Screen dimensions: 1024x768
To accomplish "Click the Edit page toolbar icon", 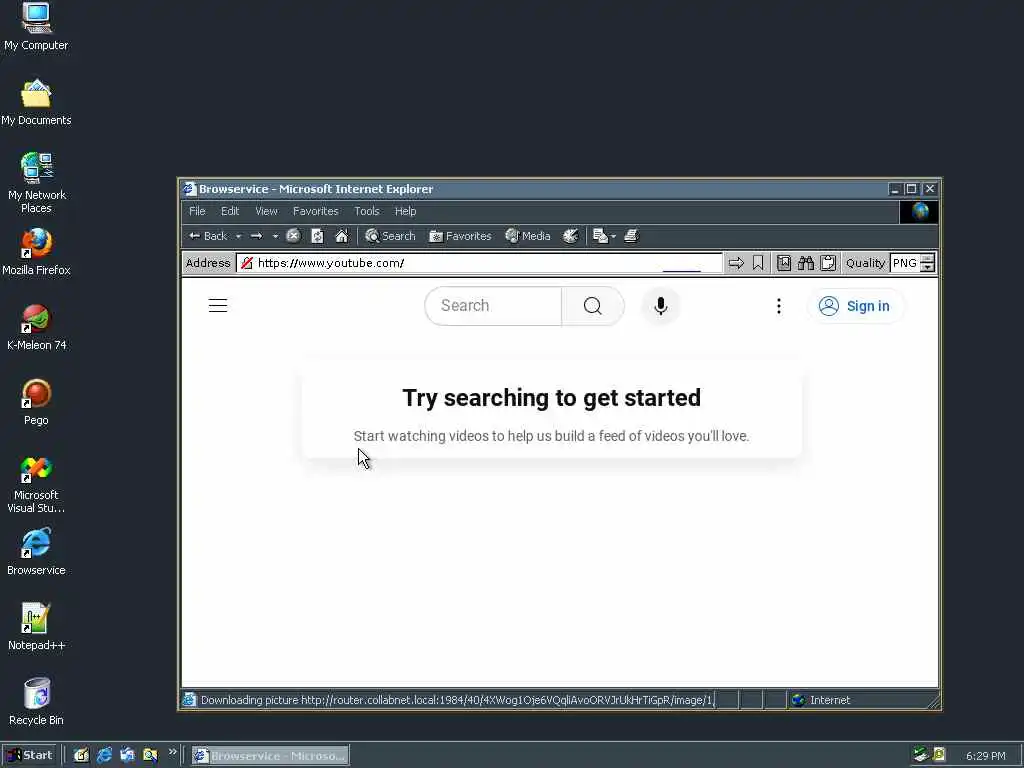I will pyautogui.click(x=600, y=236).
